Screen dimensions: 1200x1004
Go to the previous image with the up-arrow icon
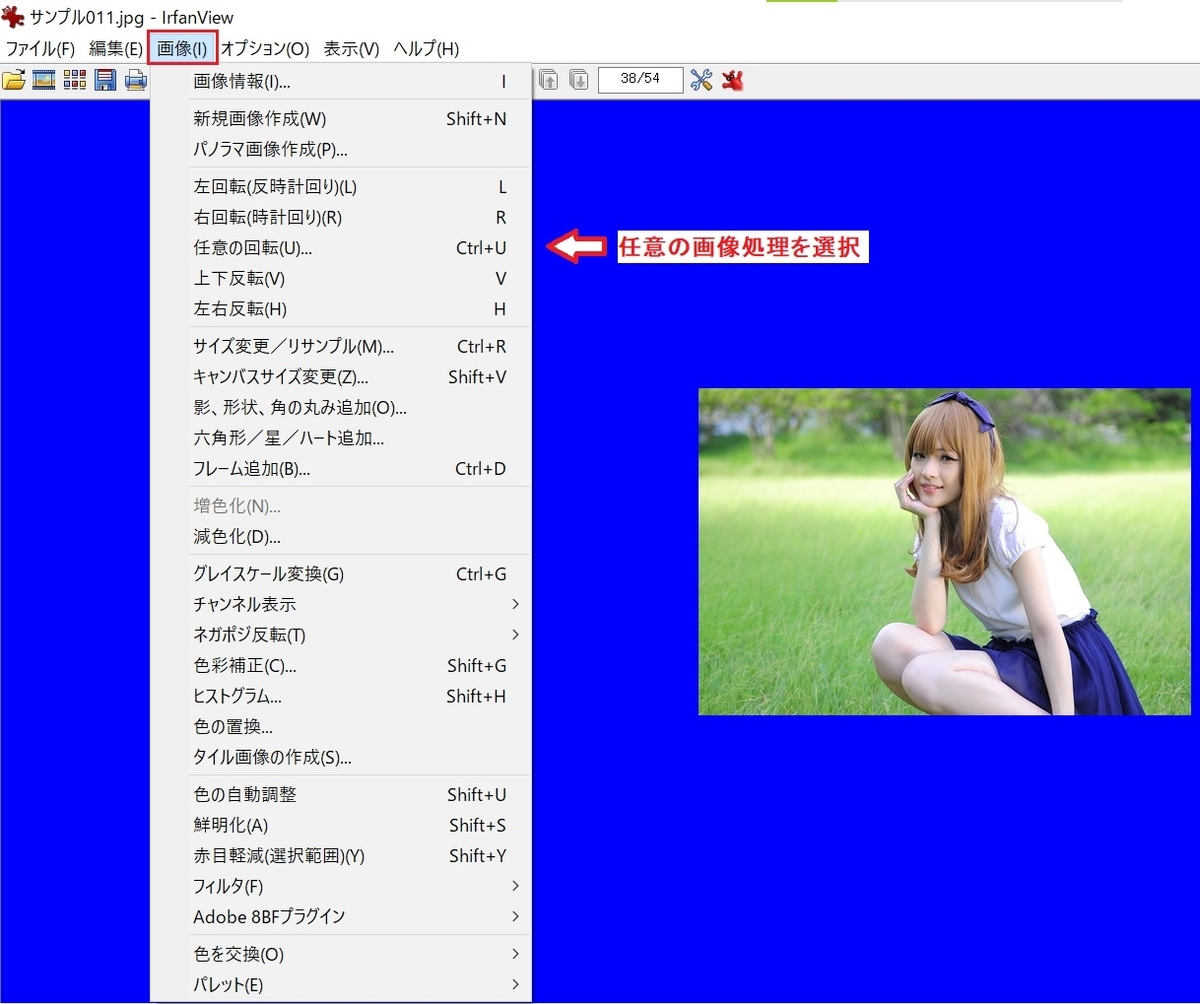coord(548,80)
